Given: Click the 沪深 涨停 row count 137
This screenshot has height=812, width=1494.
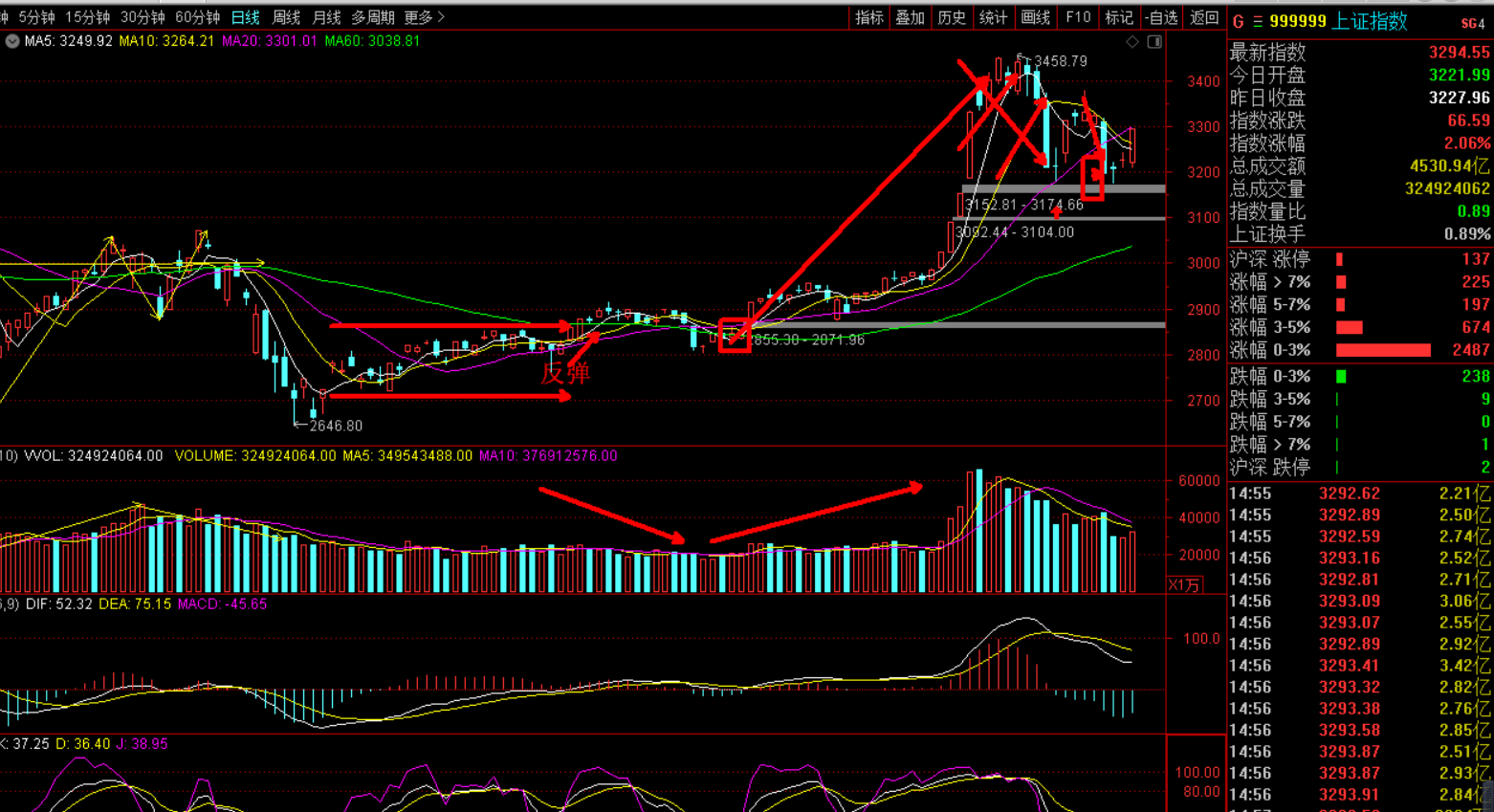Looking at the screenshot, I should (x=1476, y=259).
